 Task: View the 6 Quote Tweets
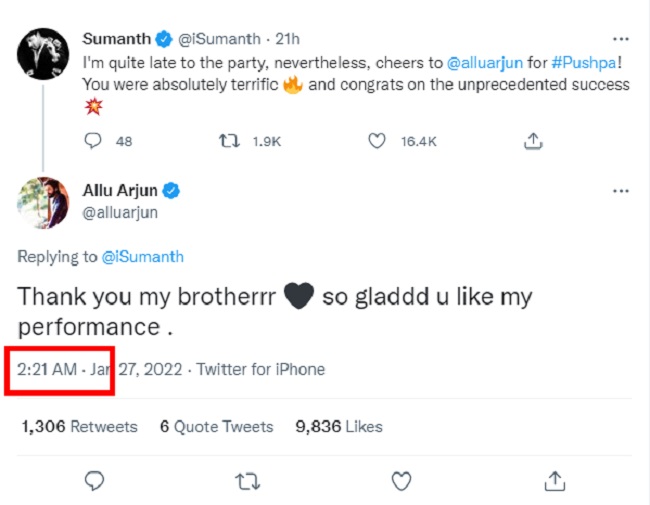[x=216, y=426]
